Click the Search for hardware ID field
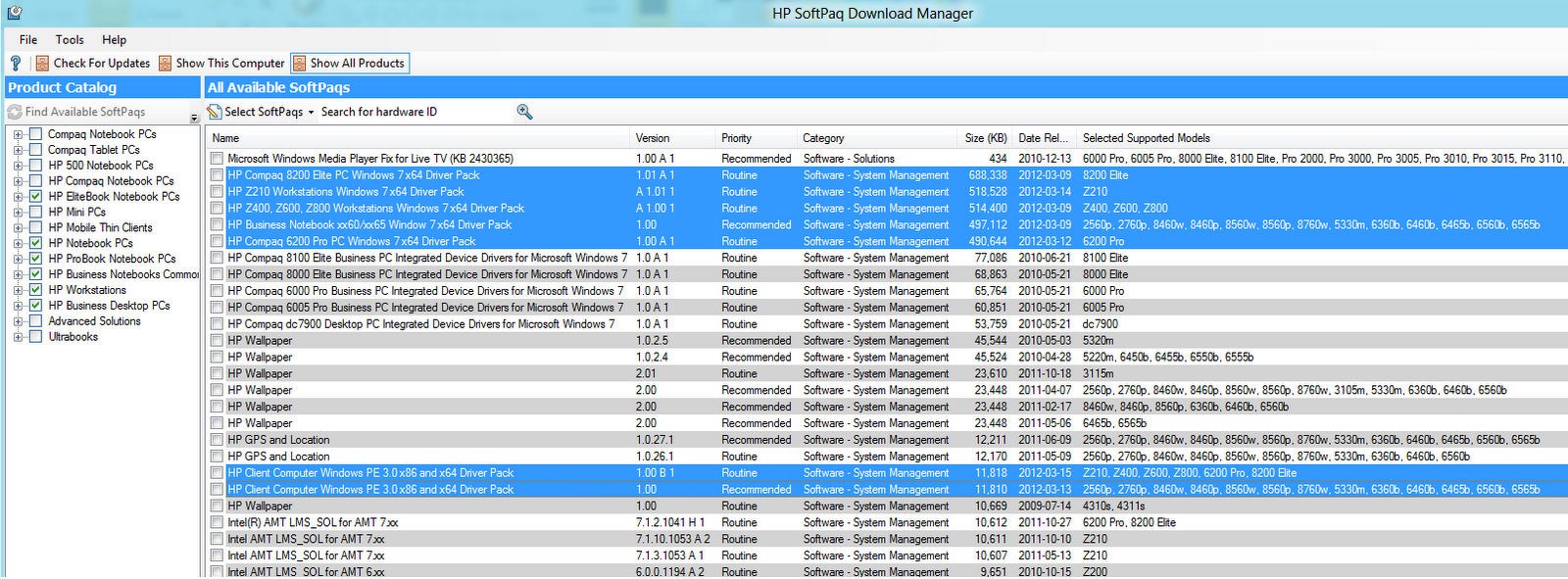1568x579 pixels. click(x=416, y=112)
